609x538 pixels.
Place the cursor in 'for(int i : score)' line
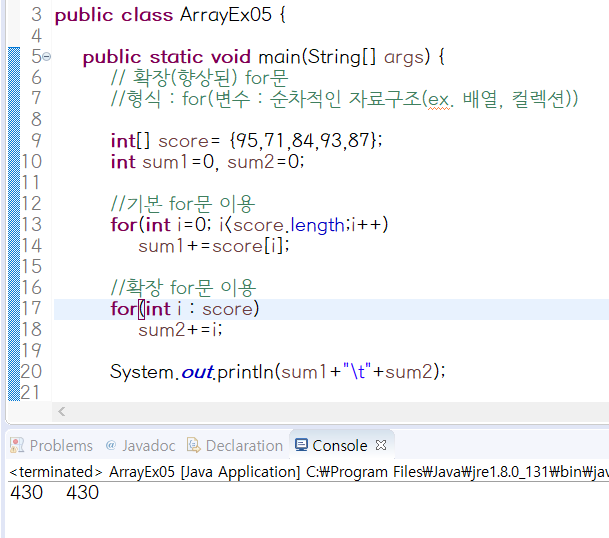tap(184, 309)
